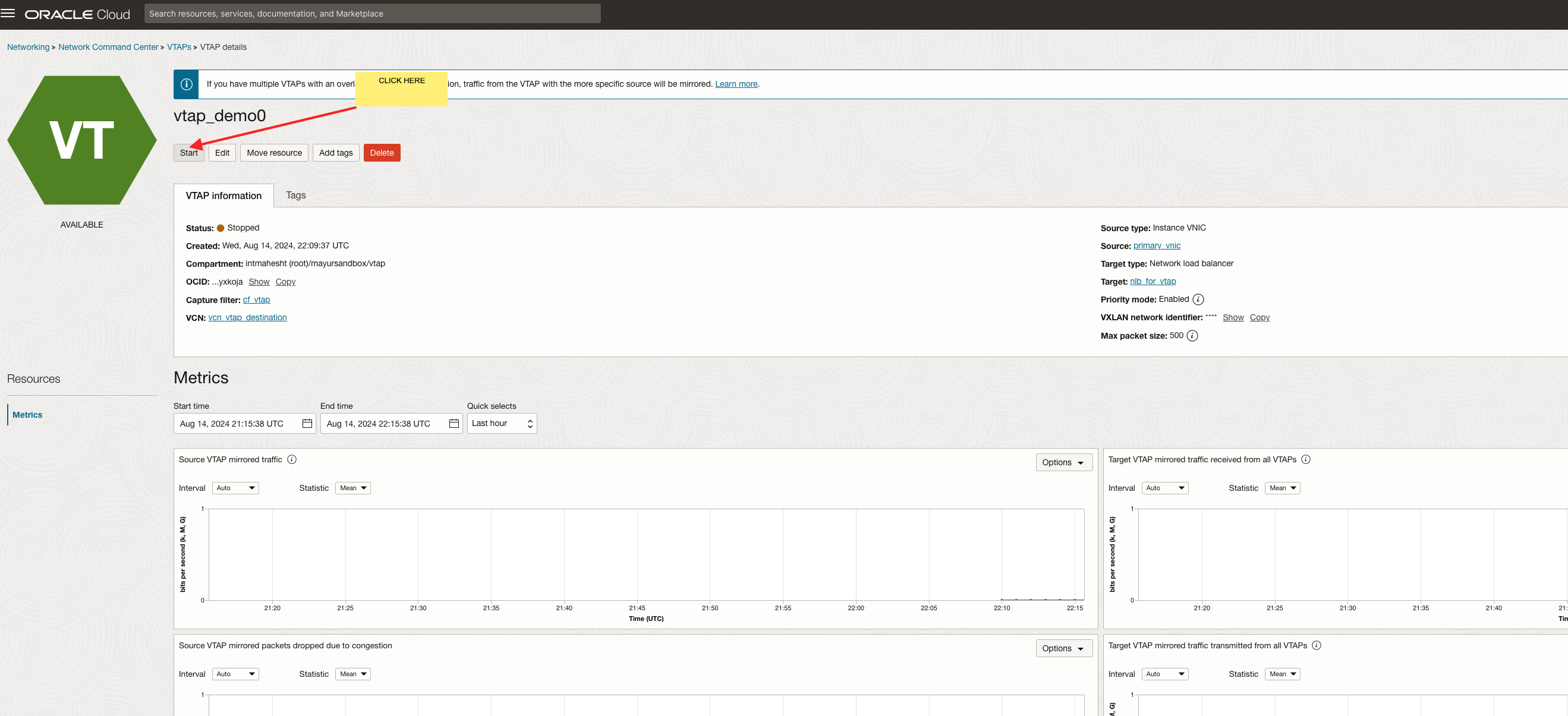This screenshot has width=1568, height=716.
Task: Switch to the Tags tab
Action: 296,195
